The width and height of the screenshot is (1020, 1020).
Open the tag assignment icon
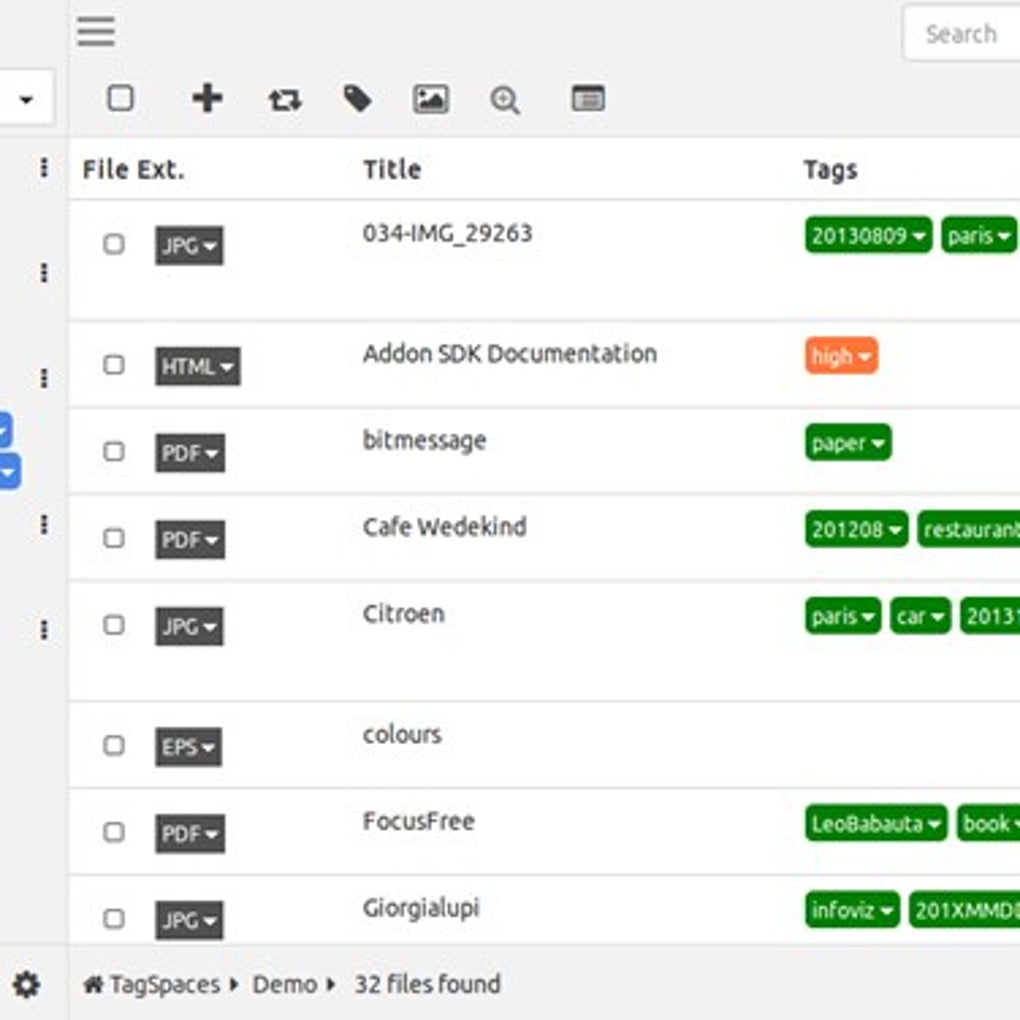coord(357,99)
